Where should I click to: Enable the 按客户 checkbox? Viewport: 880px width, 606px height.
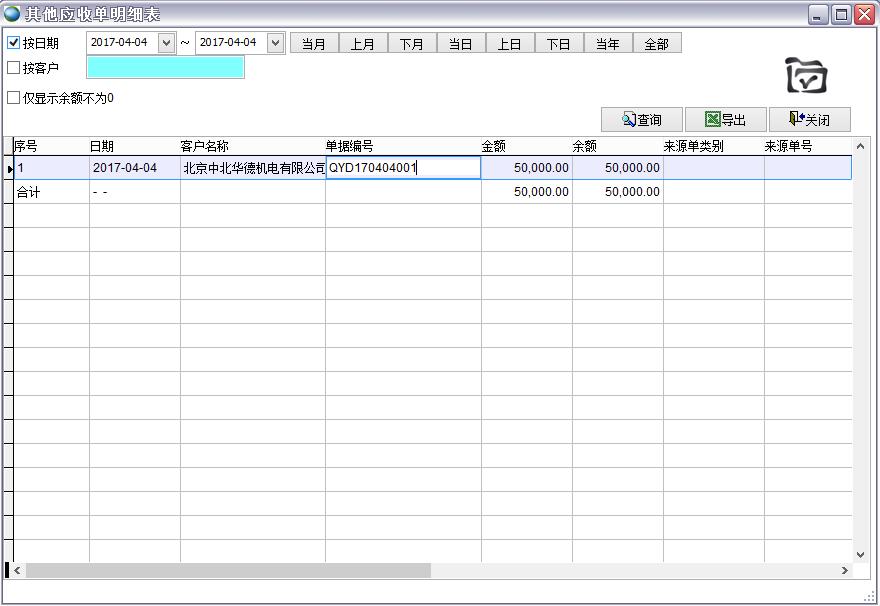14,68
